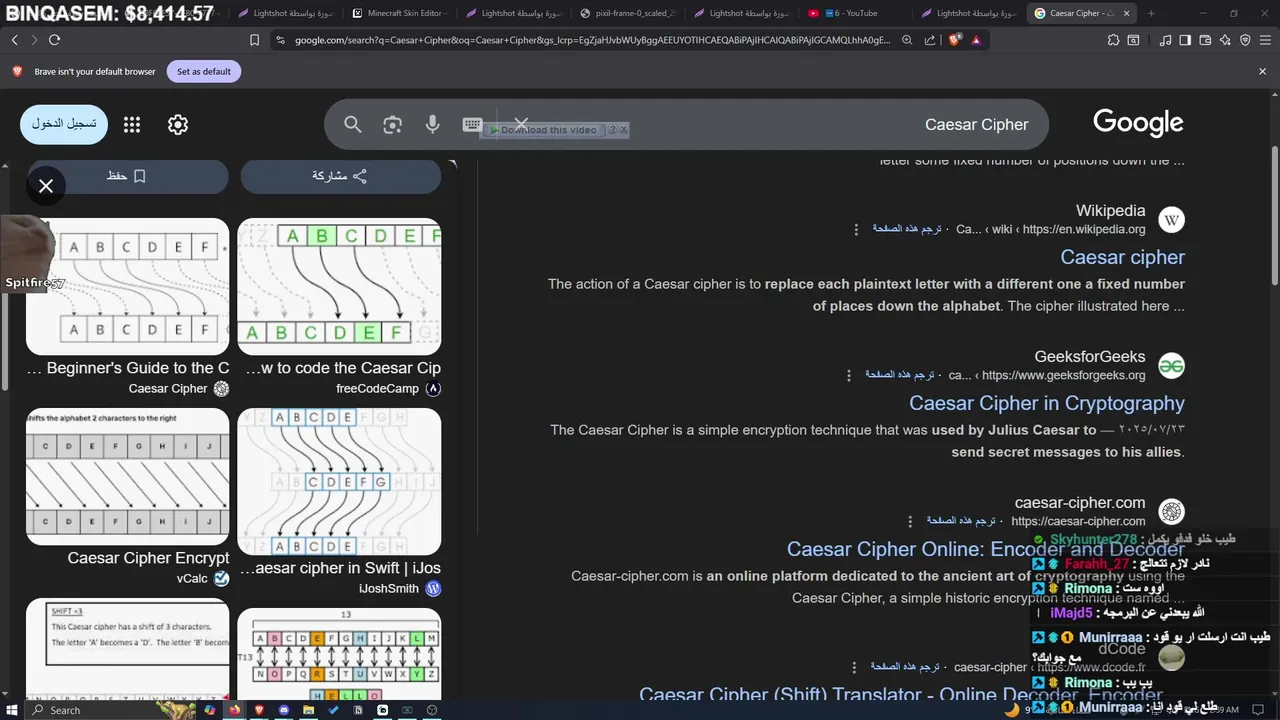Open Google search settings gear

click(x=178, y=124)
